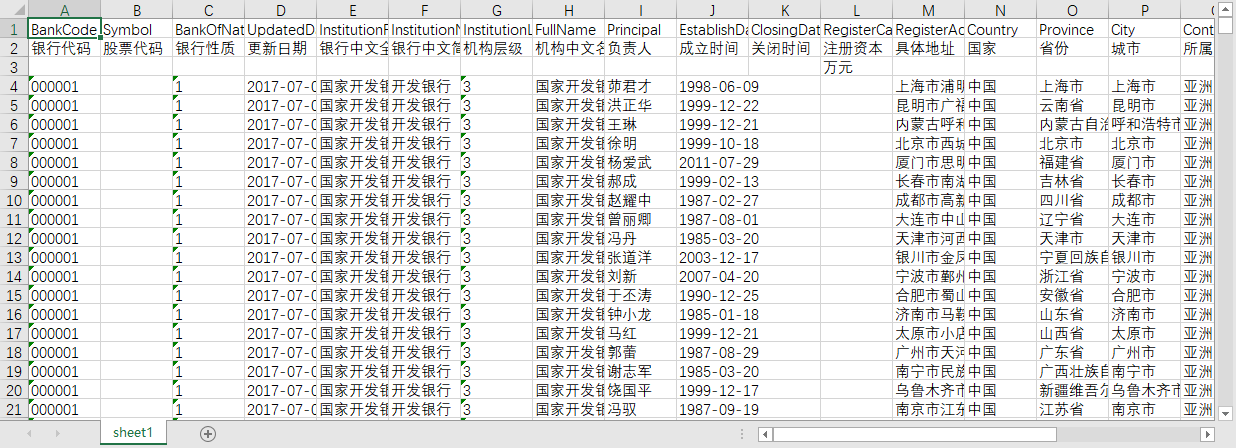Image resolution: width=1236 pixels, height=448 pixels.
Task: Click the 关闭时间 cell
Action: [x=785, y=48]
